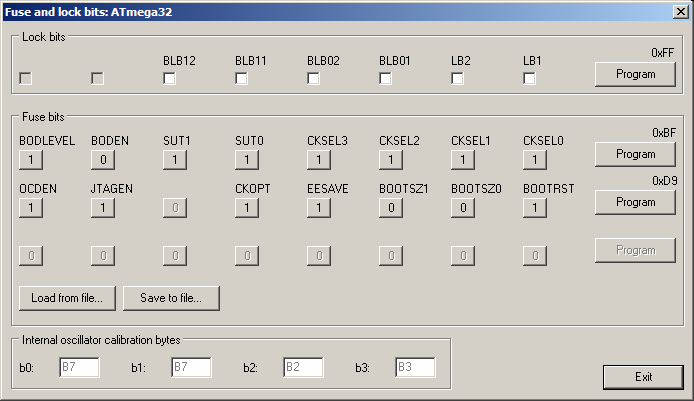Enable the LB1 lock bit checkbox
This screenshot has width=694, height=401.
tap(529, 79)
